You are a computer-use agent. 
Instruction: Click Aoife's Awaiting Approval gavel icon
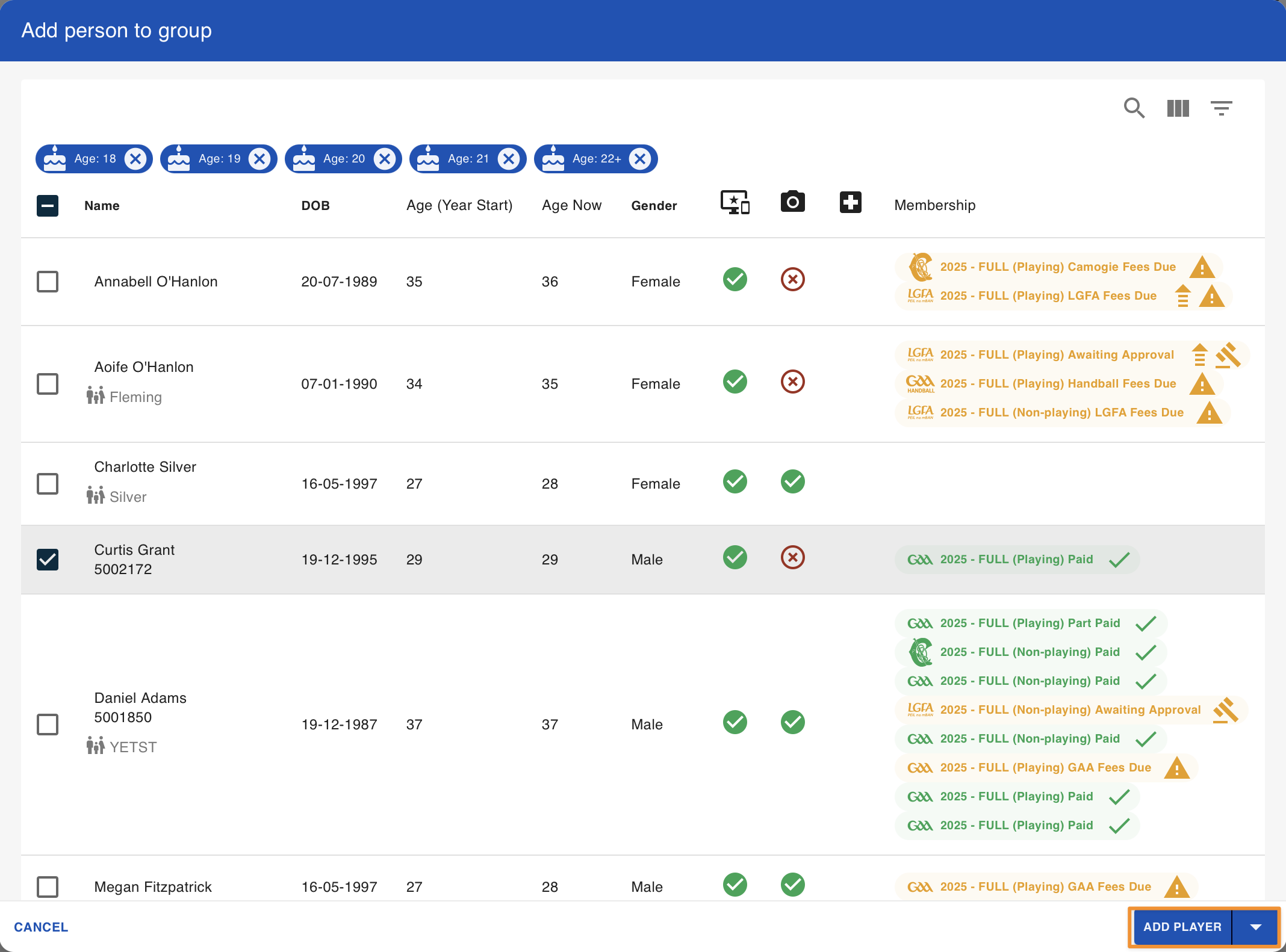(x=1228, y=355)
